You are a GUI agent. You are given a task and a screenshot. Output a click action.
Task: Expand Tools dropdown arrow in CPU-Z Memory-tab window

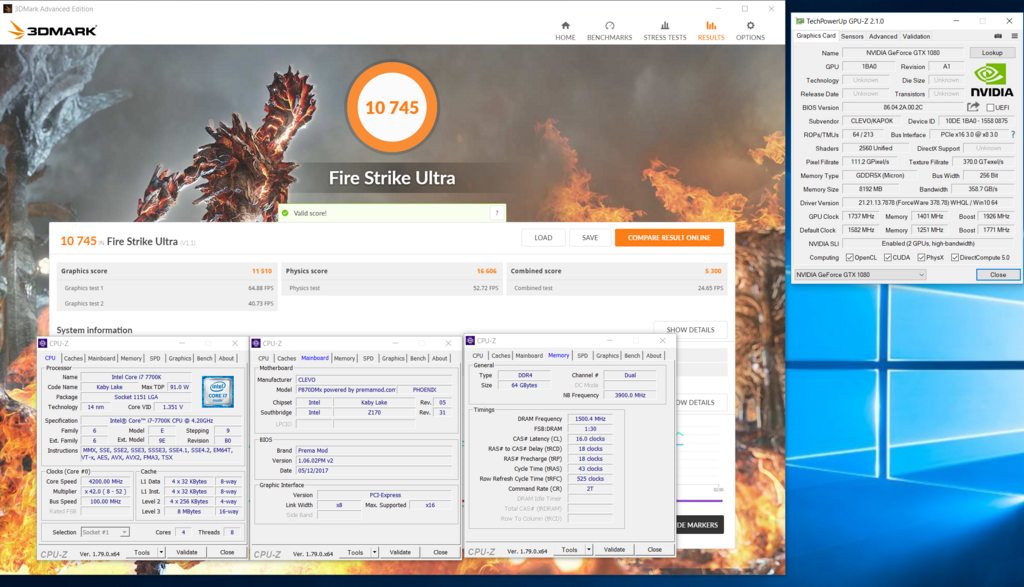pyautogui.click(x=589, y=550)
